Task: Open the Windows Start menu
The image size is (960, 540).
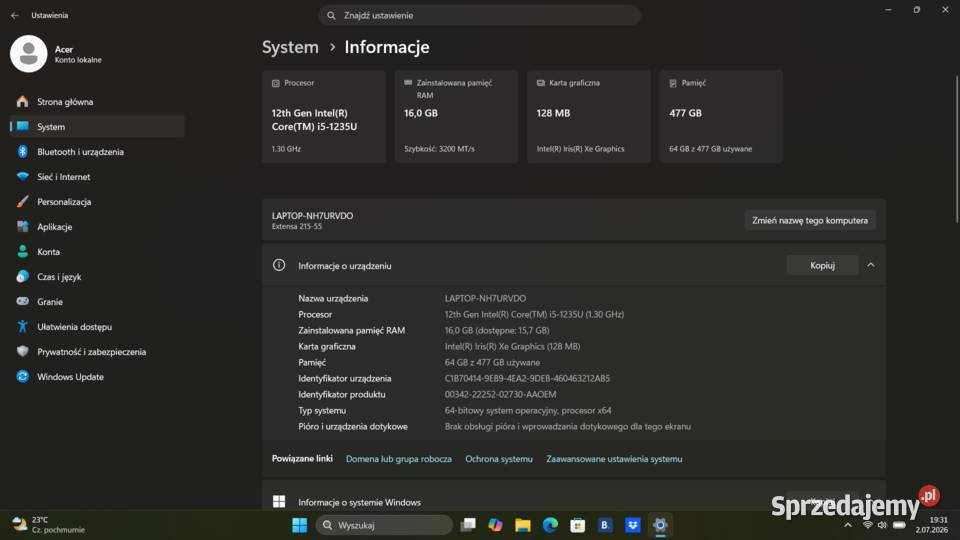Action: (299, 525)
